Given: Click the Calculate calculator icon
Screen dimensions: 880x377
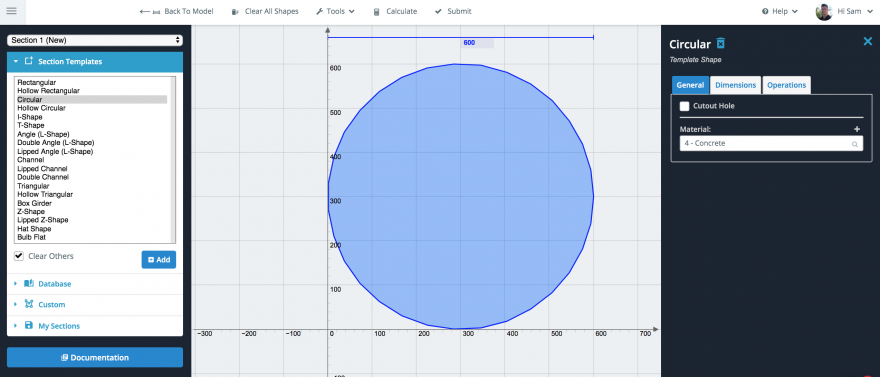Looking at the screenshot, I should [377, 11].
